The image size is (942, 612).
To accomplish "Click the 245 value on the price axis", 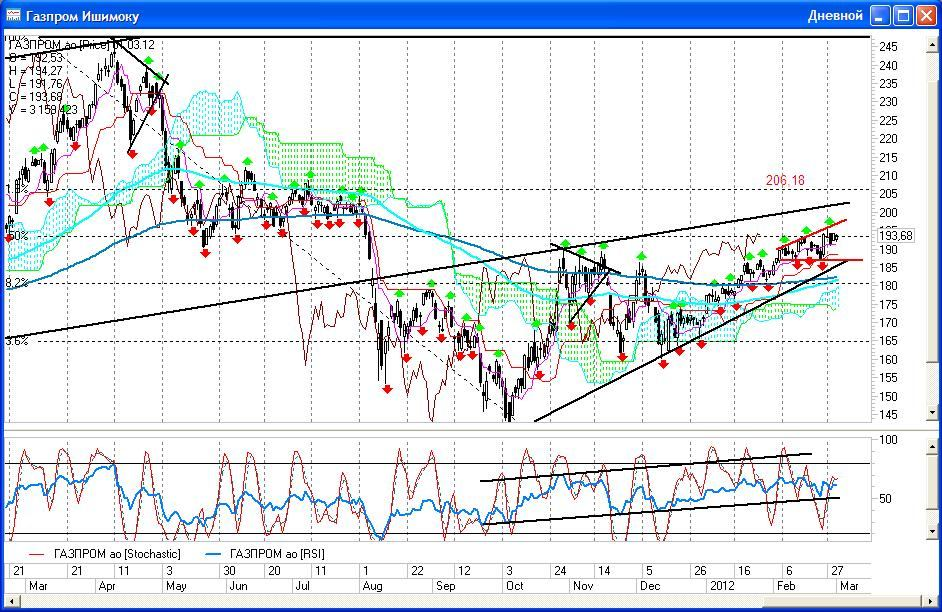I will click(x=888, y=47).
